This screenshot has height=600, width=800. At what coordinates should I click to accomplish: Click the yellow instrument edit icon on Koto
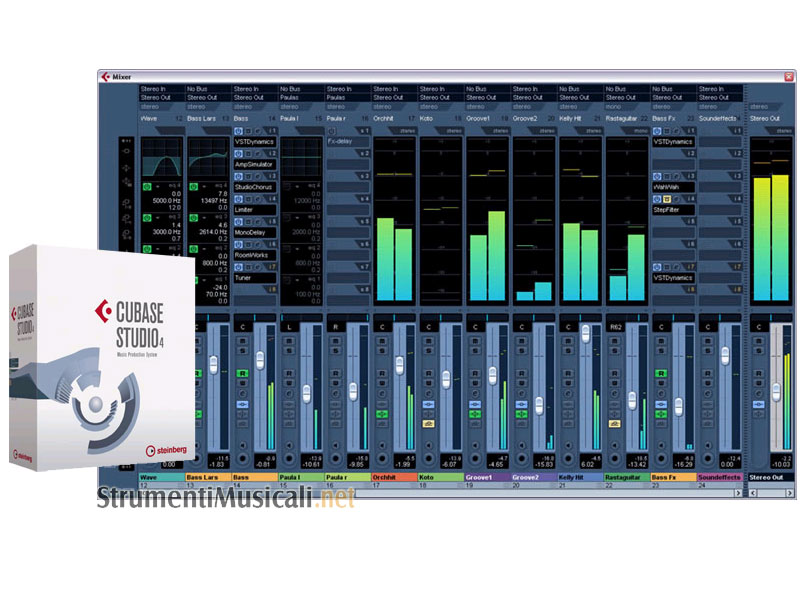pyautogui.click(x=428, y=424)
